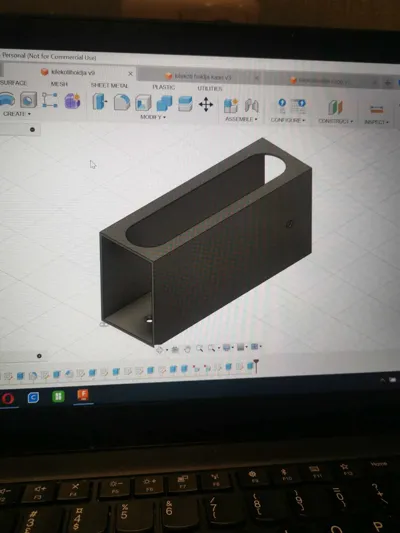The width and height of the screenshot is (400, 533).
Task: Click the first Configure icon
Action: tap(282, 106)
